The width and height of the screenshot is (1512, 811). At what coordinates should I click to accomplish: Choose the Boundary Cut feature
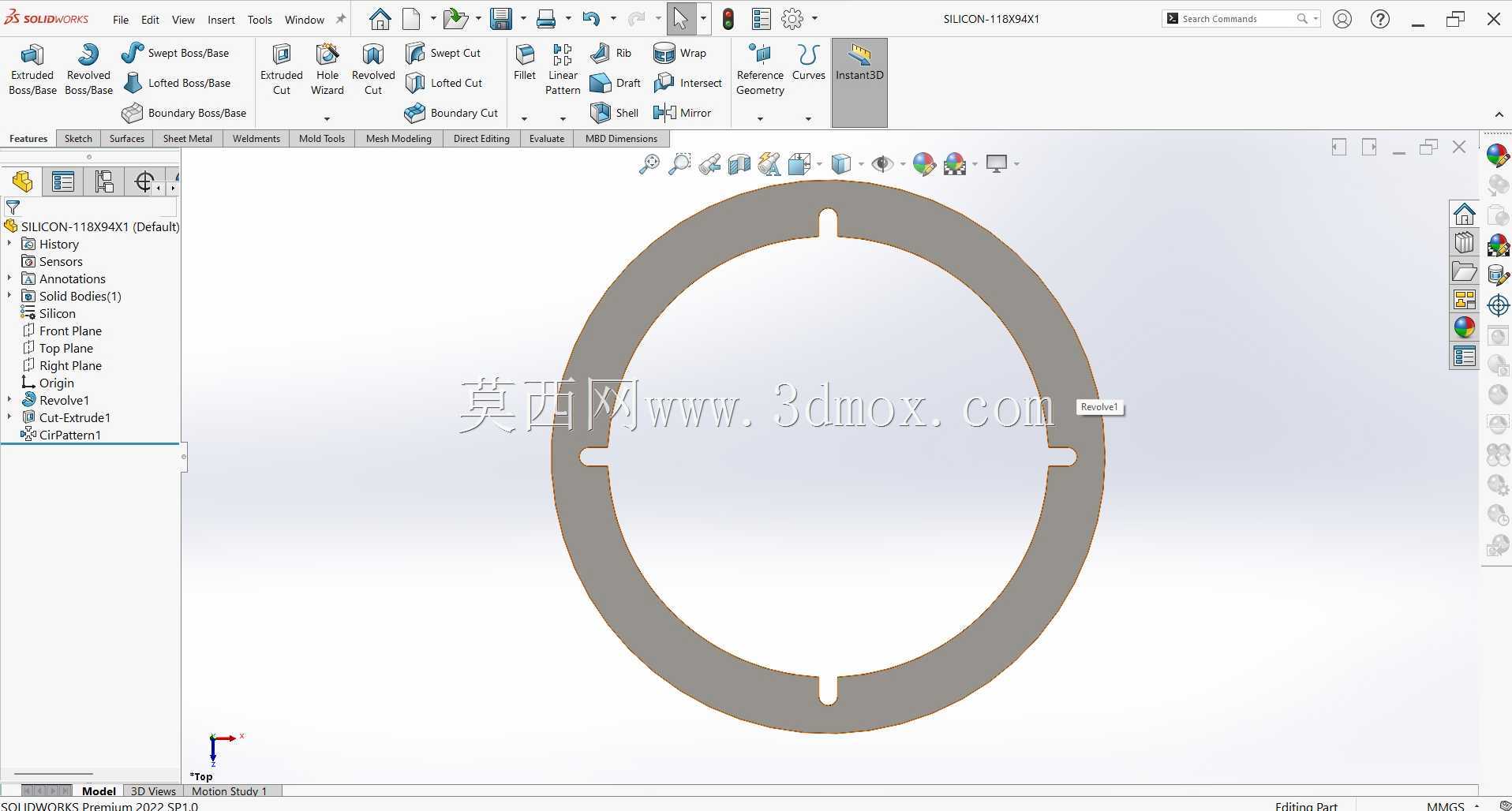tap(451, 113)
